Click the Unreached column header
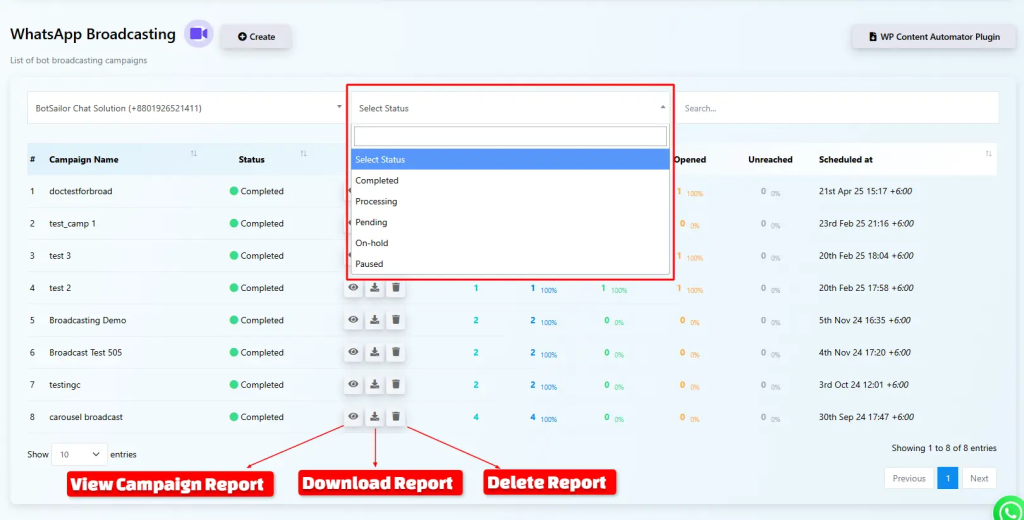1024x520 pixels. tap(770, 159)
